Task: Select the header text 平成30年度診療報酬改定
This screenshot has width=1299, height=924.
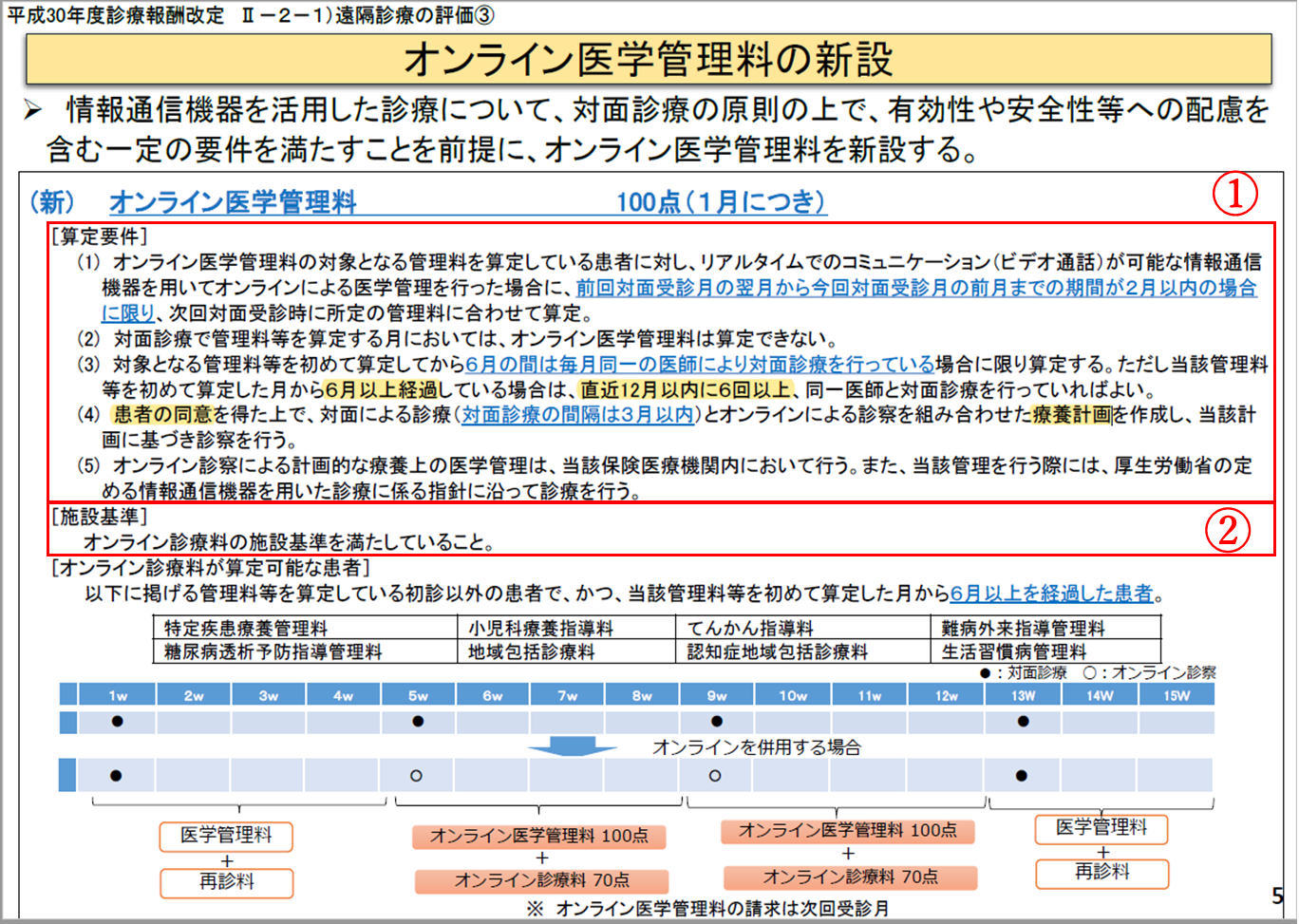Action: 116,15
